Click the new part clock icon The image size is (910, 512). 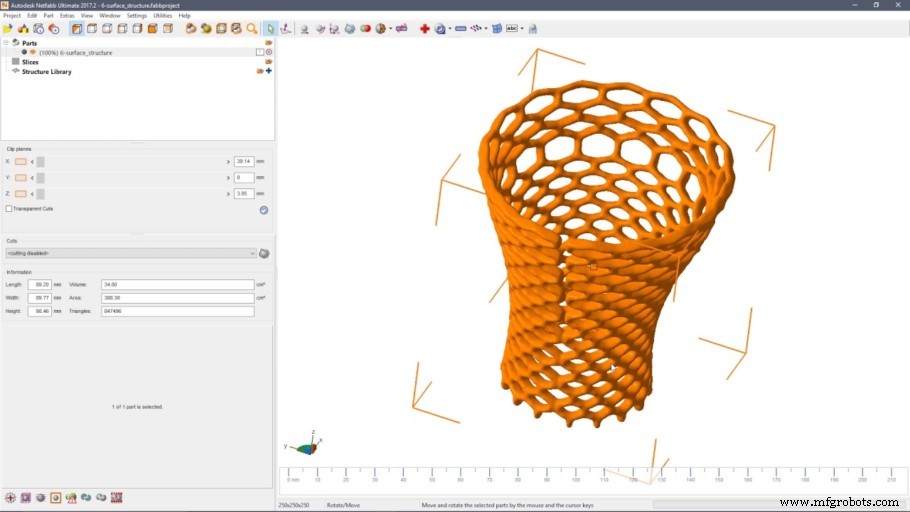coord(39,28)
